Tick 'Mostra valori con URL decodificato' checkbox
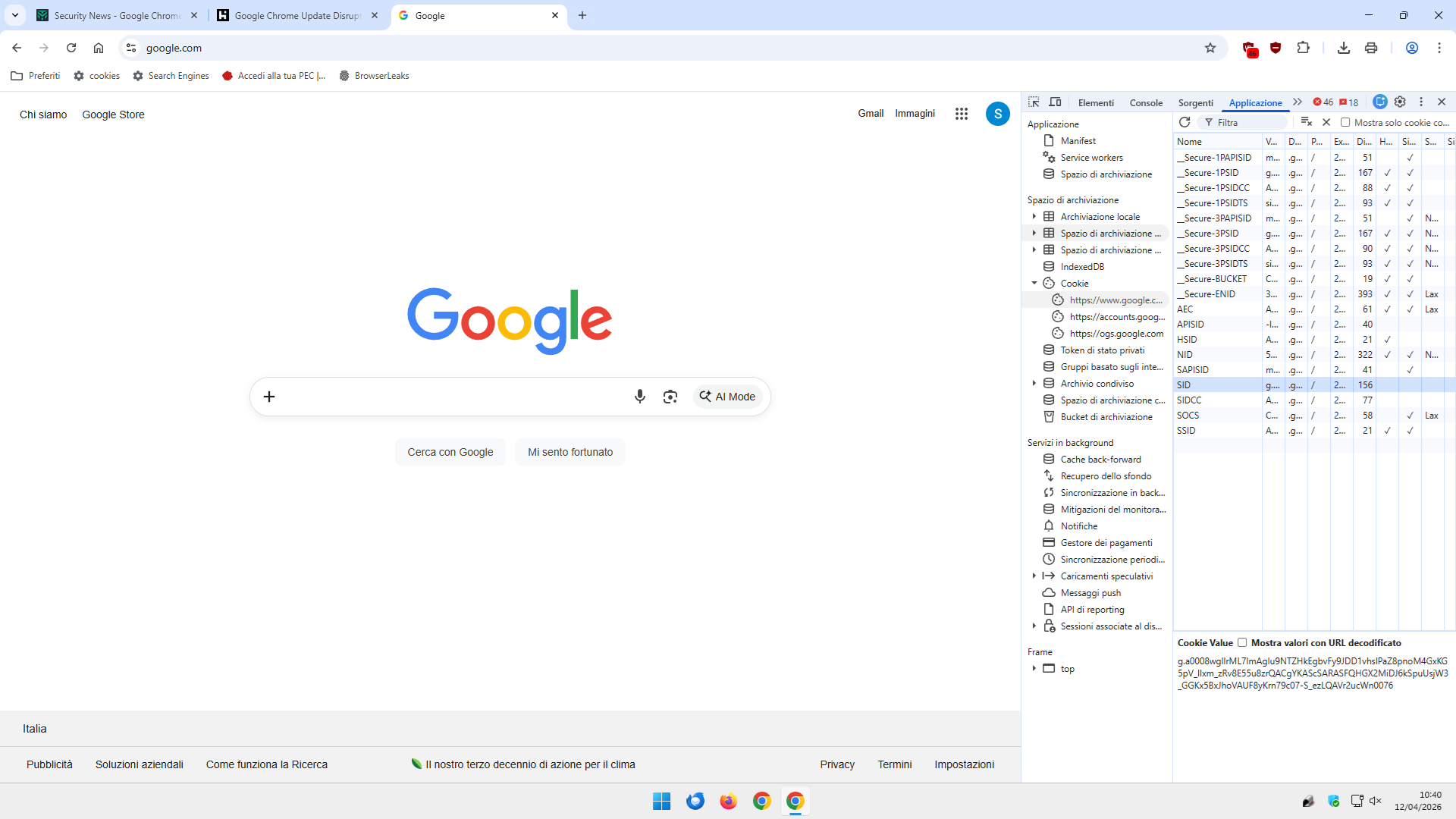1456x819 pixels. click(1242, 642)
